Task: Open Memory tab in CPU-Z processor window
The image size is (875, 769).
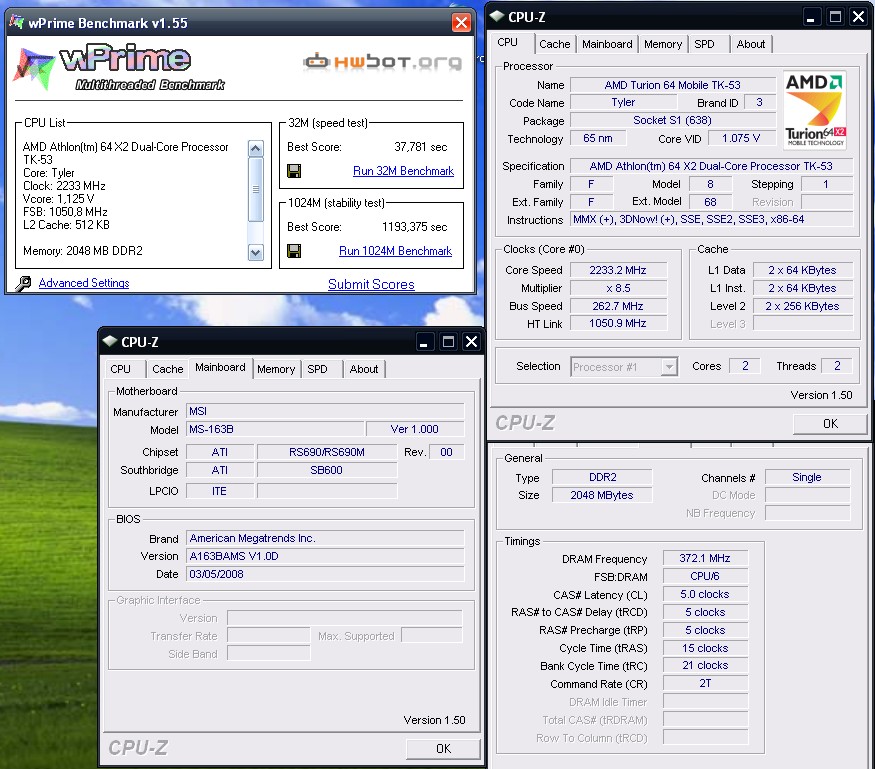Action: 663,44
